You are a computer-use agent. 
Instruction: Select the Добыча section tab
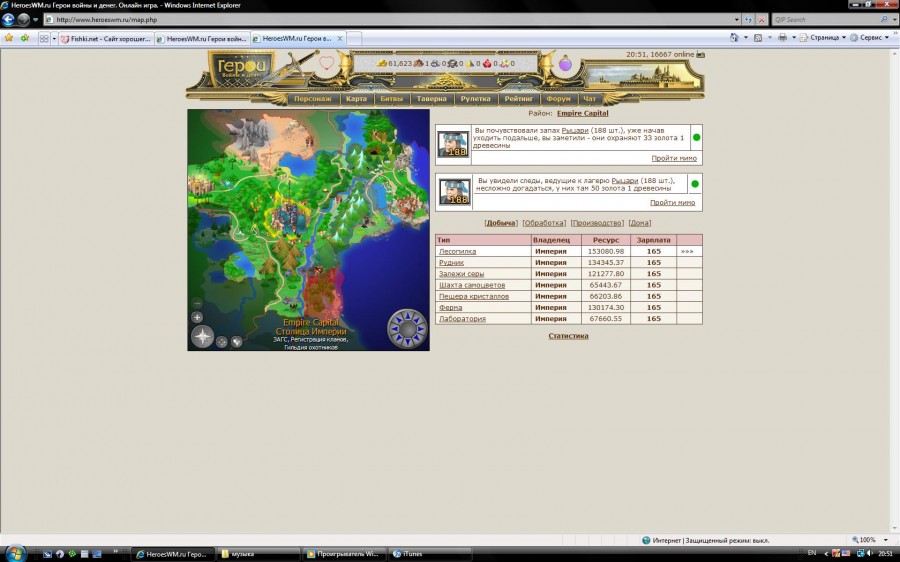(501, 223)
